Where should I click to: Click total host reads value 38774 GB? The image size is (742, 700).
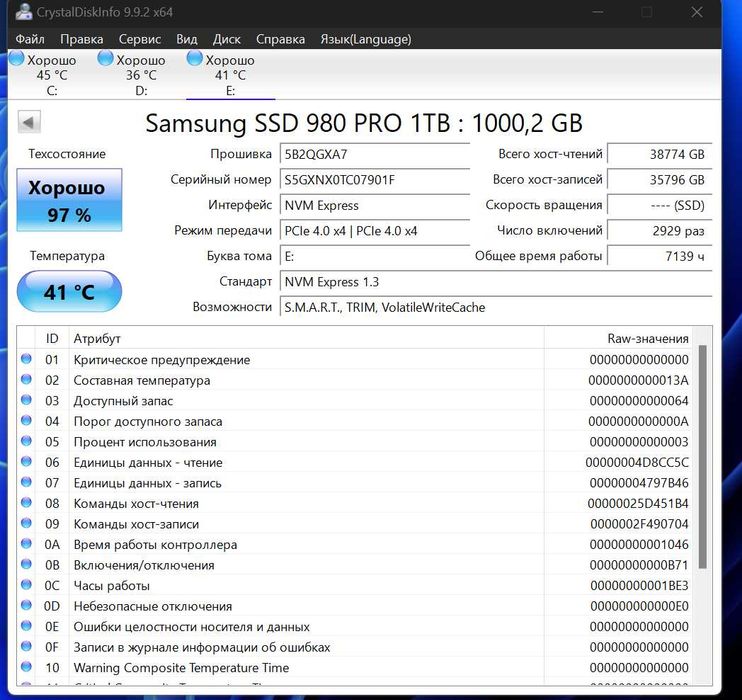click(660, 154)
